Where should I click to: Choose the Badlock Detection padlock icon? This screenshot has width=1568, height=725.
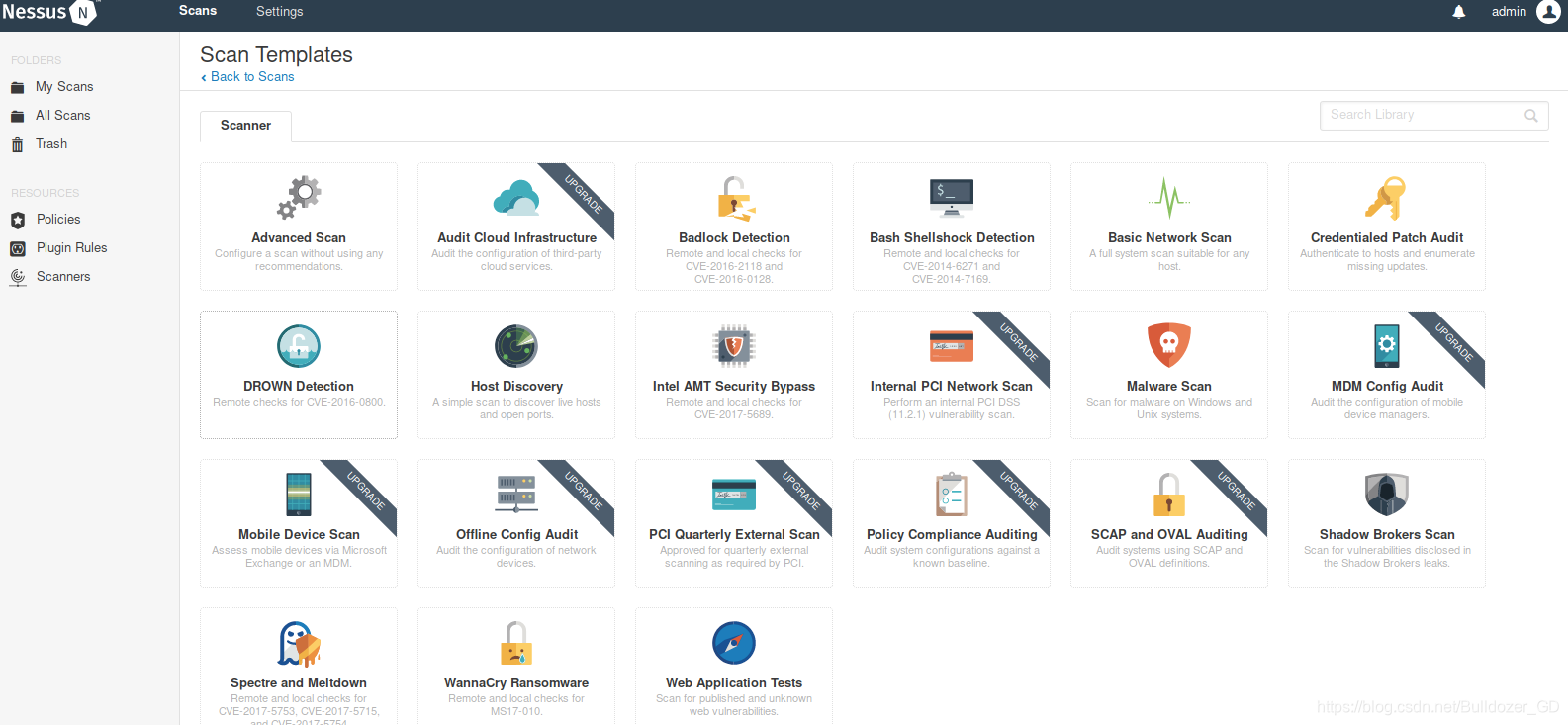coord(735,198)
